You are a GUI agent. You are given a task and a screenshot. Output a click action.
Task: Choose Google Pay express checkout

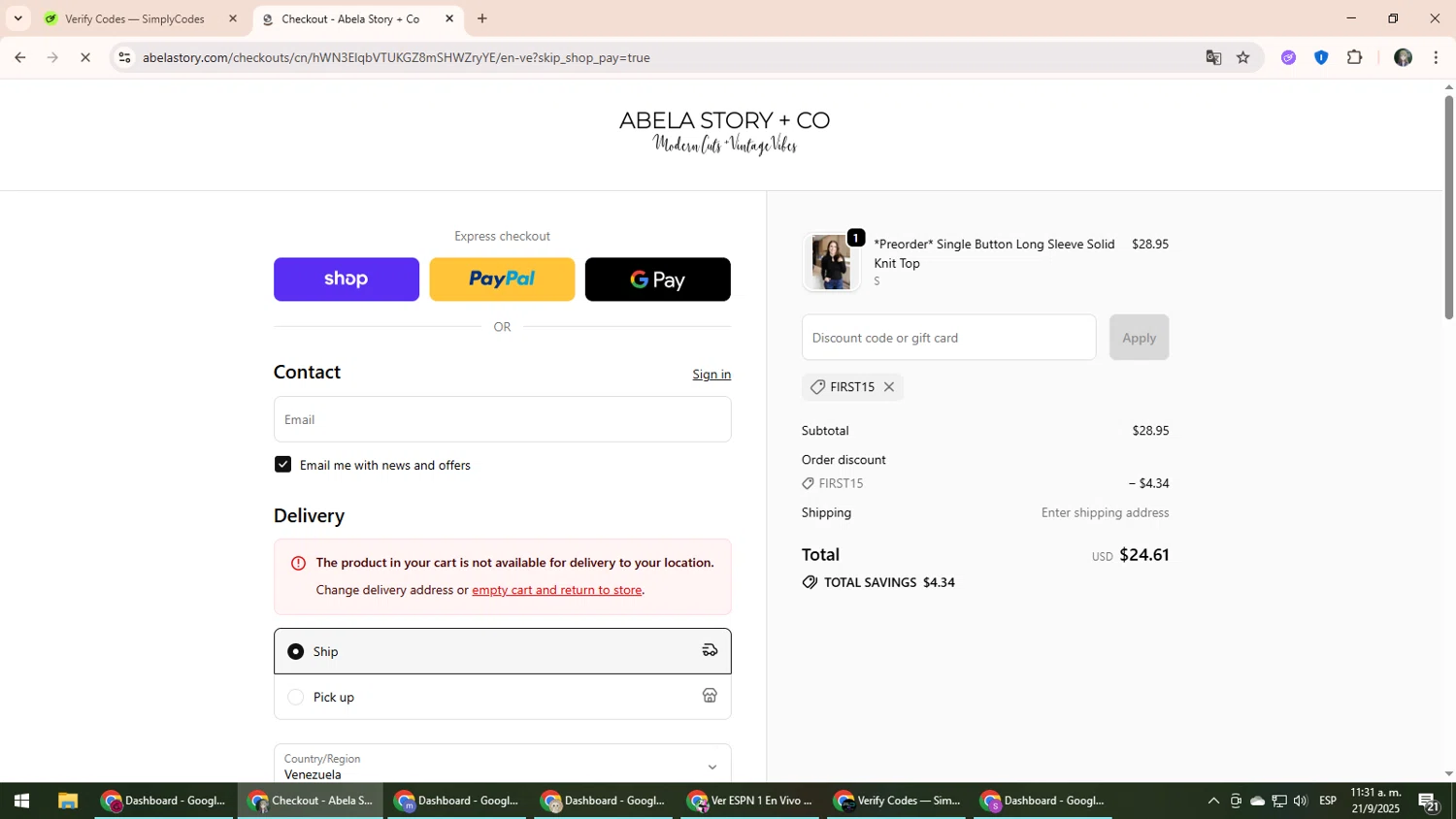[658, 279]
